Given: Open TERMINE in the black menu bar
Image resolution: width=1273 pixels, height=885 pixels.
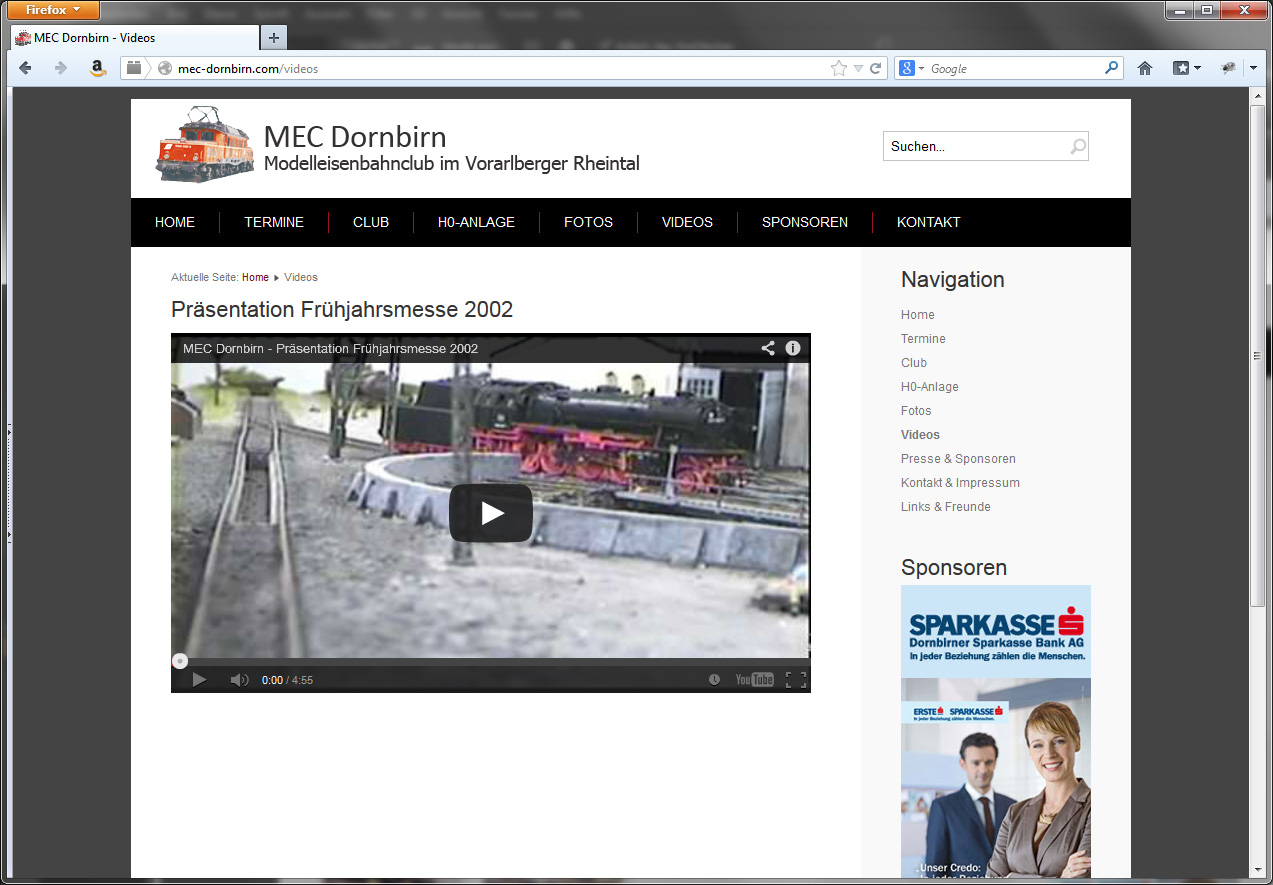Looking at the screenshot, I should tap(274, 222).
